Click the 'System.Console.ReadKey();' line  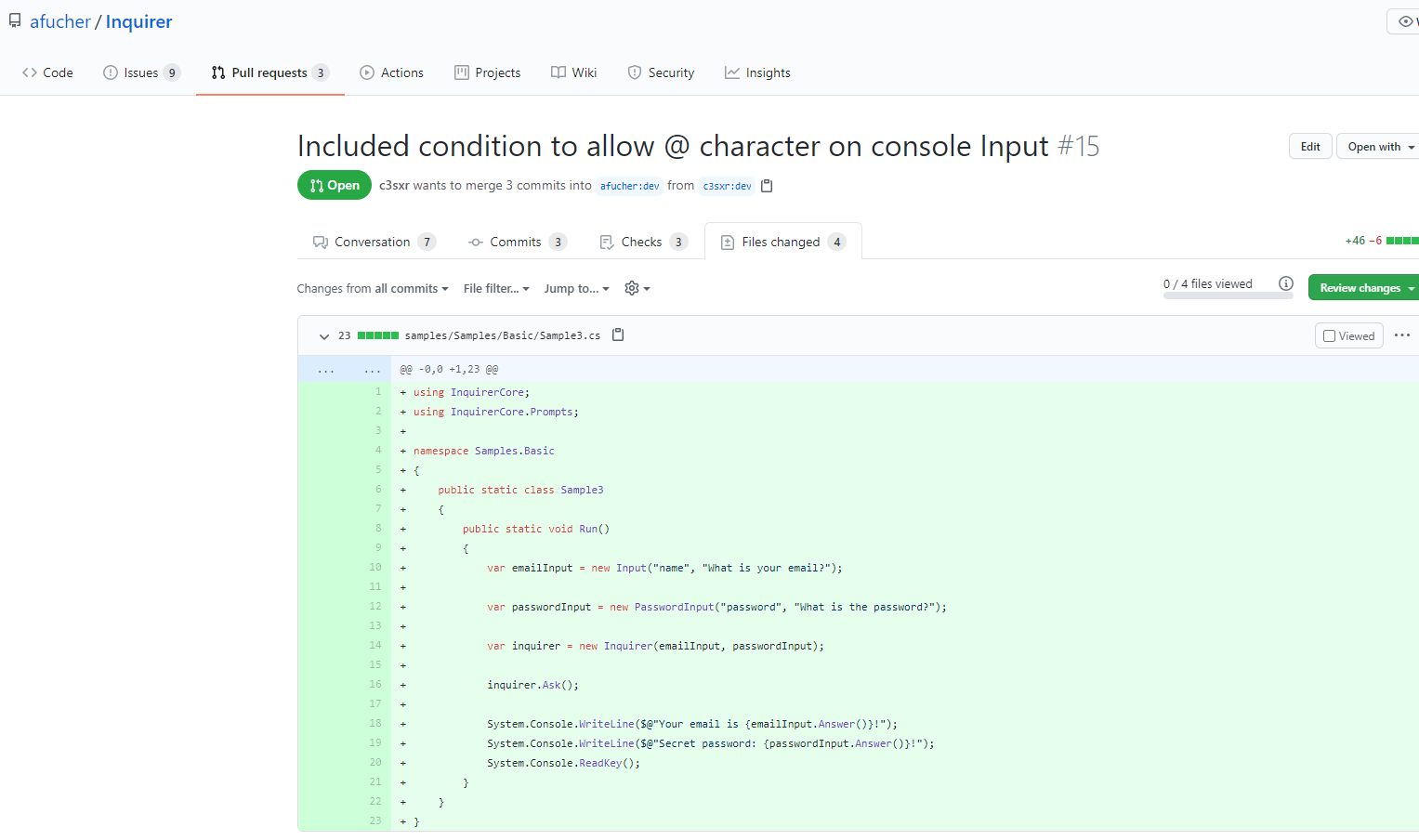click(564, 763)
